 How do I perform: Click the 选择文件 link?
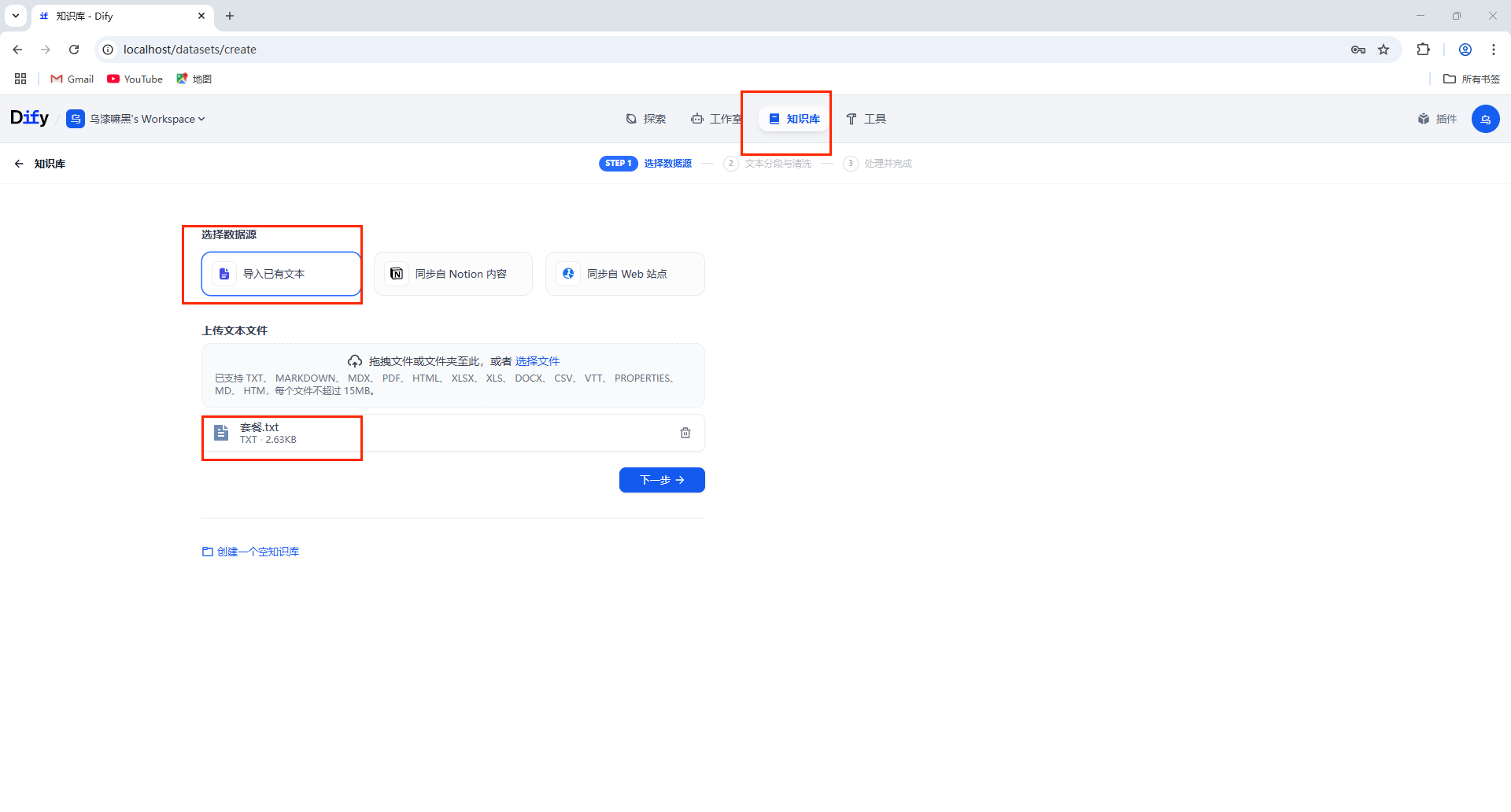point(537,361)
